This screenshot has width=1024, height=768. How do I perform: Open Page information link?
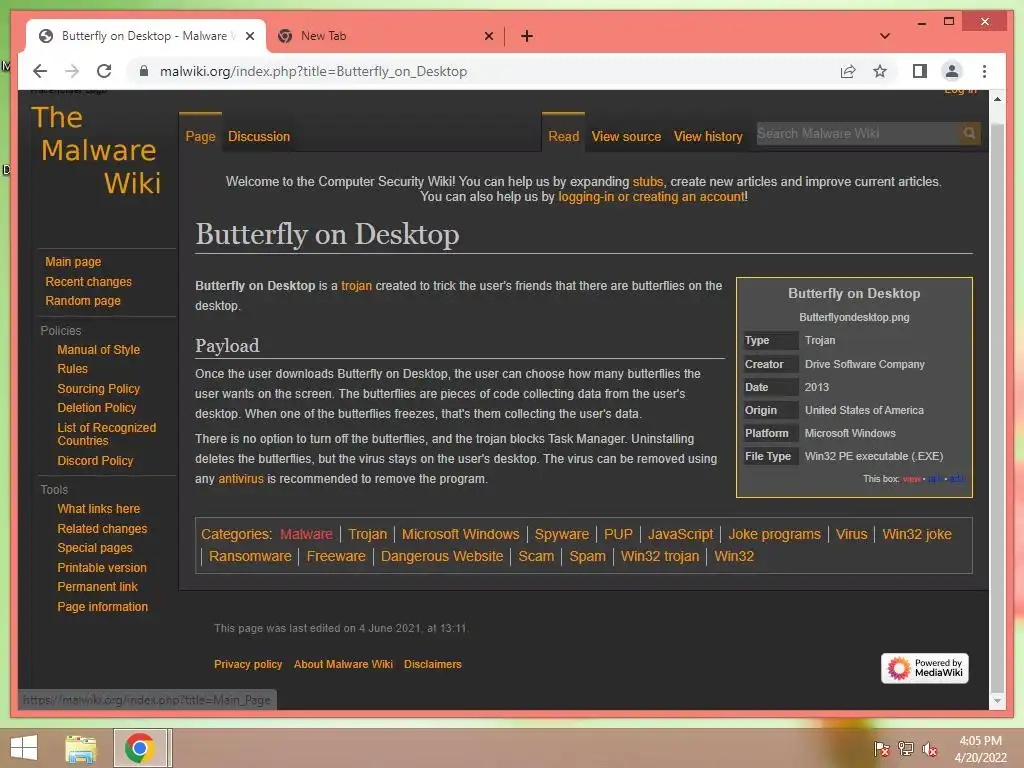pos(103,607)
